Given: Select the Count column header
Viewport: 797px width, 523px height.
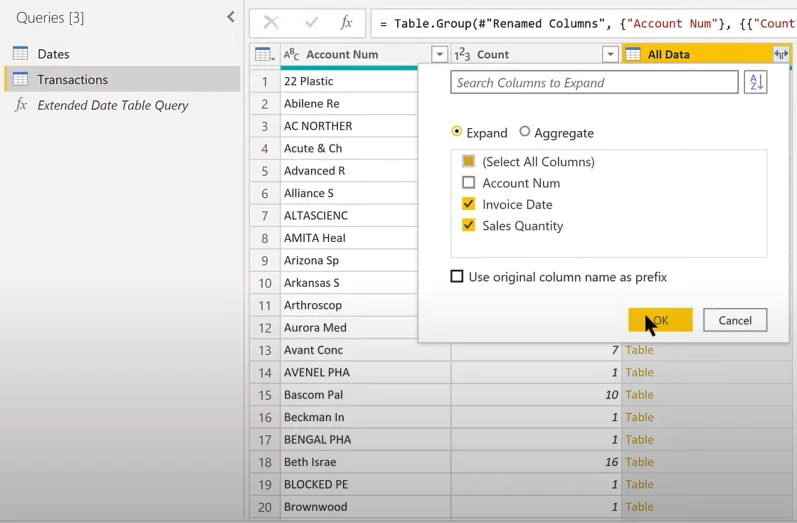Looking at the screenshot, I should (536, 54).
